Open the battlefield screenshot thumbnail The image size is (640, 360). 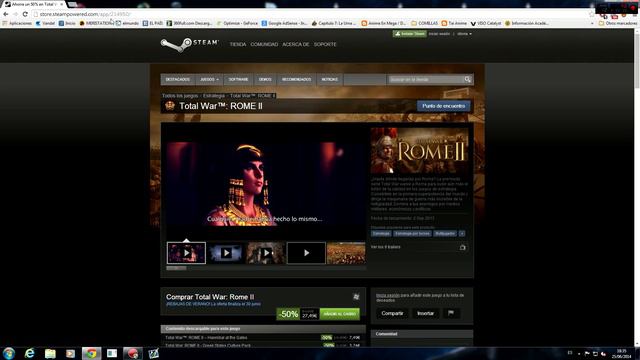[346, 253]
